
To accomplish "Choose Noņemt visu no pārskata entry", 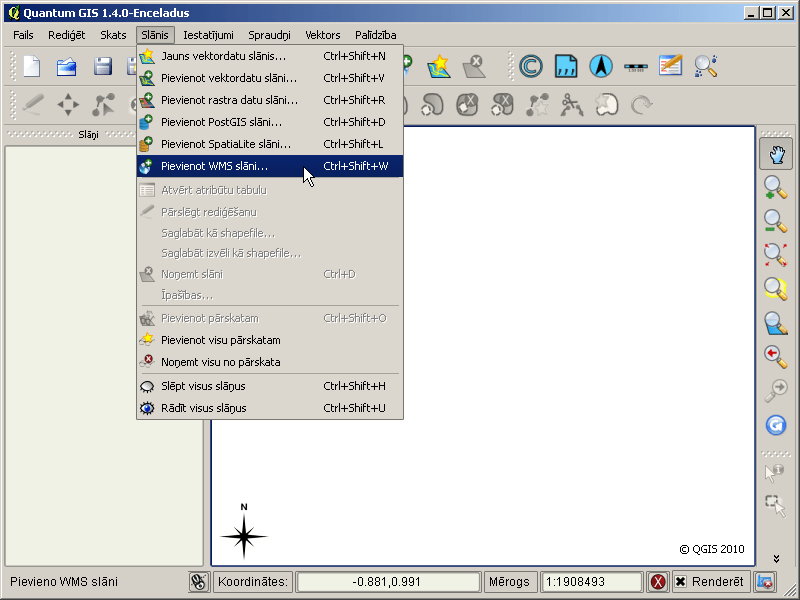I will coord(270,362).
